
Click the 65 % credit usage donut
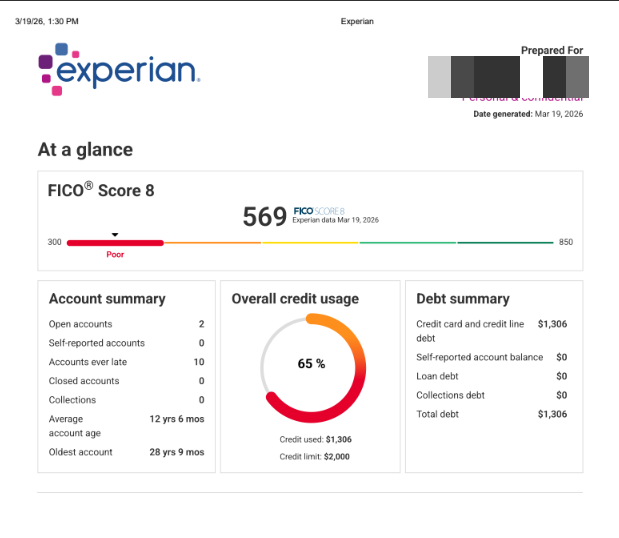click(313, 368)
